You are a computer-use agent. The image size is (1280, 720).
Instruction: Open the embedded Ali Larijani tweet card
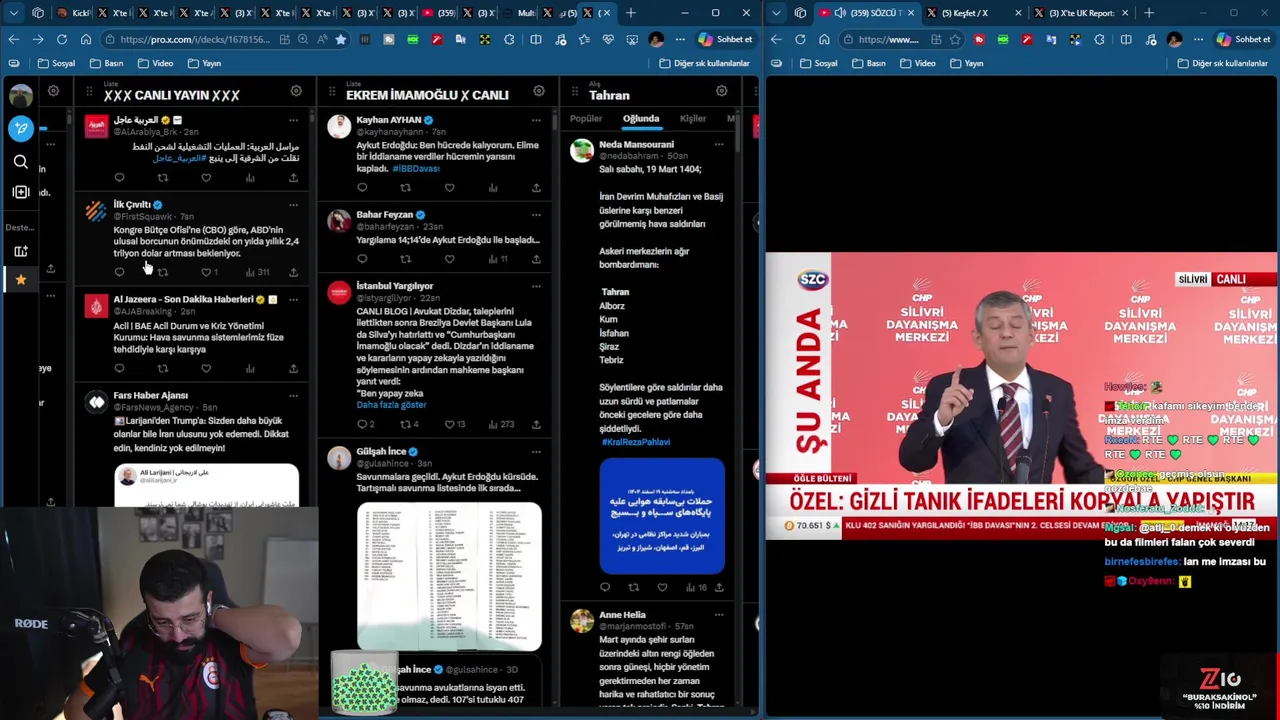pos(206,486)
